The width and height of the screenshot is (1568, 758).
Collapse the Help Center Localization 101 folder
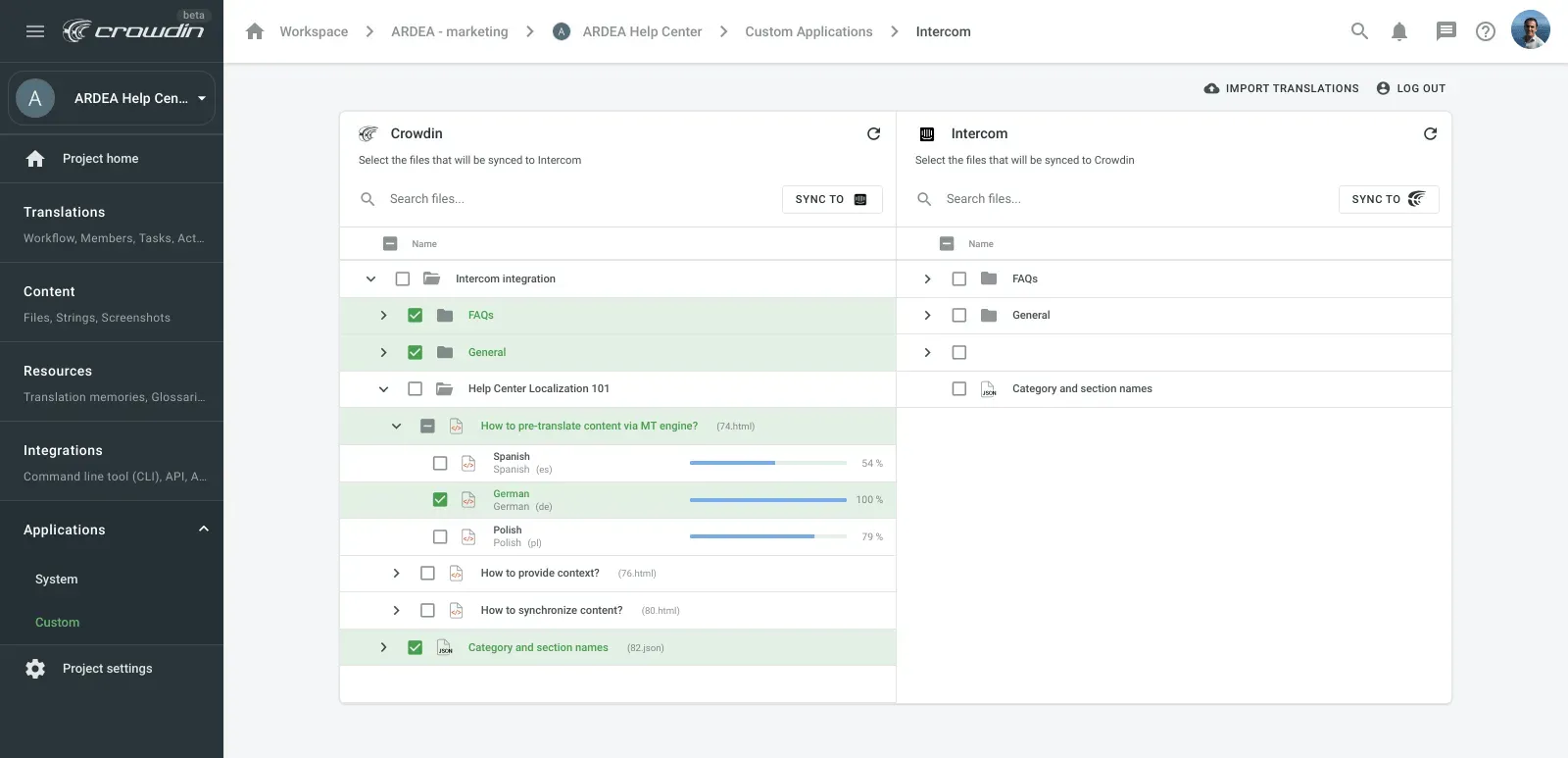pyautogui.click(x=383, y=389)
